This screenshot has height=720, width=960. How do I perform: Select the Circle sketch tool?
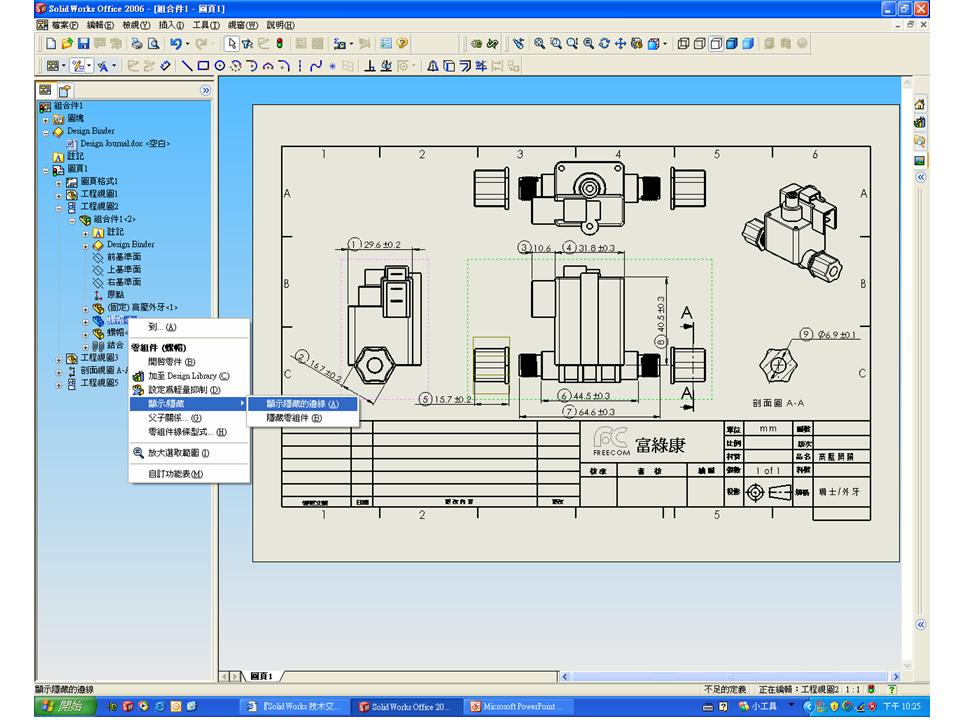219,66
